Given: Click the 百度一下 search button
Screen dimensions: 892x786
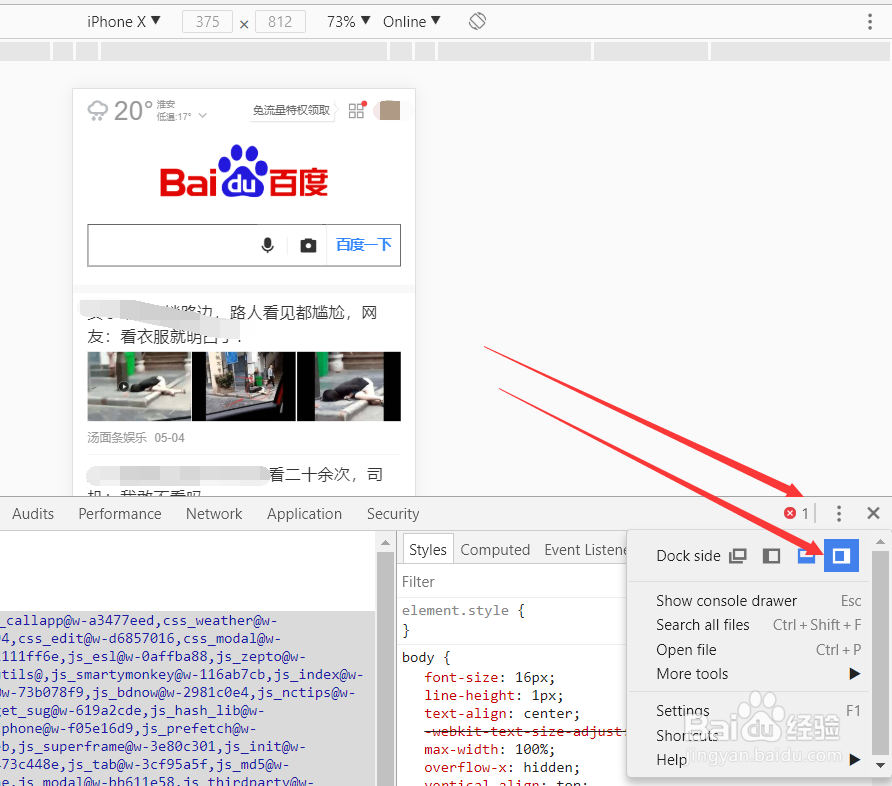Looking at the screenshot, I should [364, 245].
